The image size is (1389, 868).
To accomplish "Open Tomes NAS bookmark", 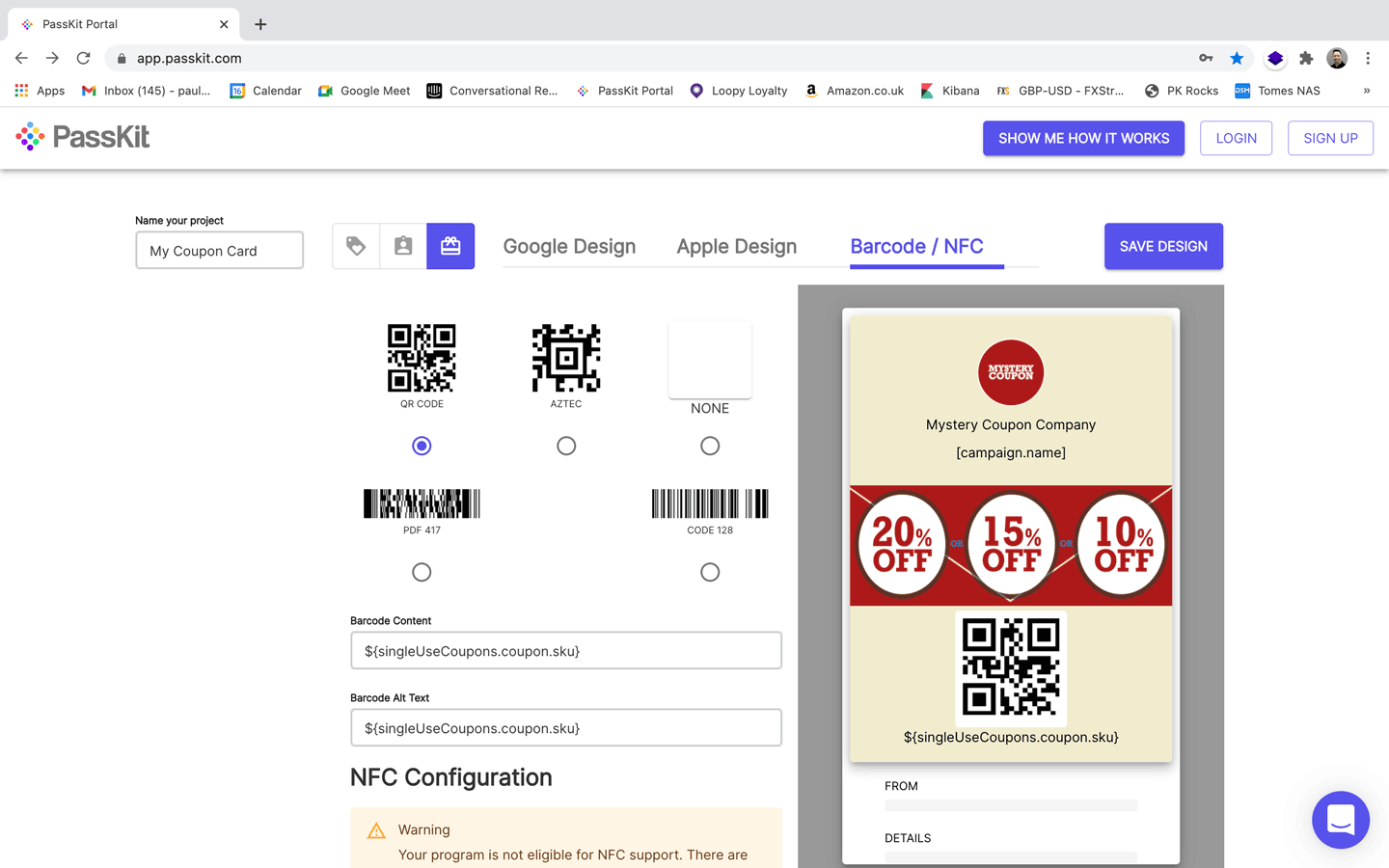I will tap(1277, 91).
